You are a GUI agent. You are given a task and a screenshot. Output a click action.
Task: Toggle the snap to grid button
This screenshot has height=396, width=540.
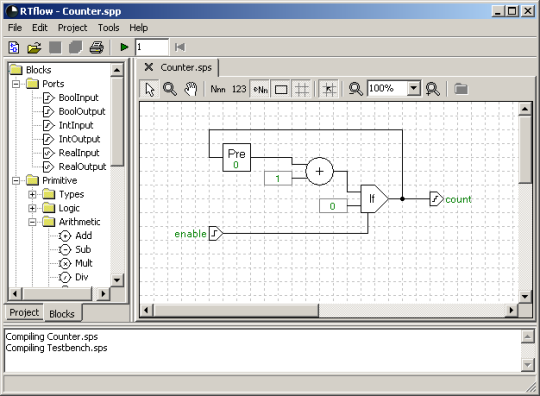coord(329,89)
